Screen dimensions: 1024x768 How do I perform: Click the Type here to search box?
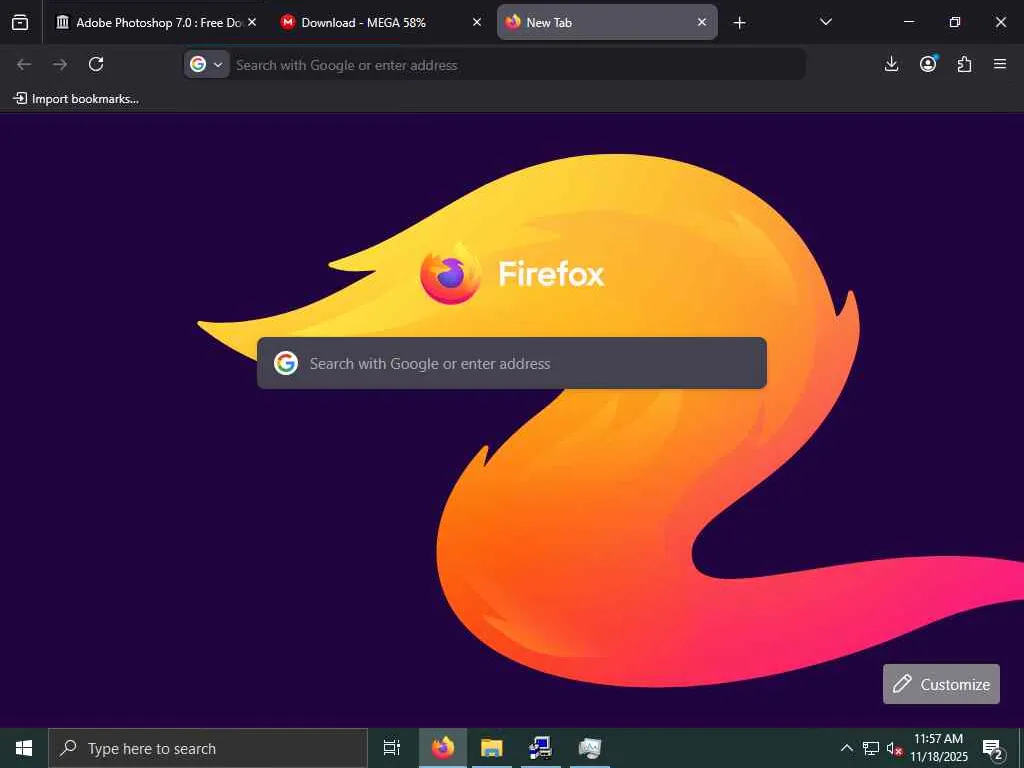click(x=208, y=748)
